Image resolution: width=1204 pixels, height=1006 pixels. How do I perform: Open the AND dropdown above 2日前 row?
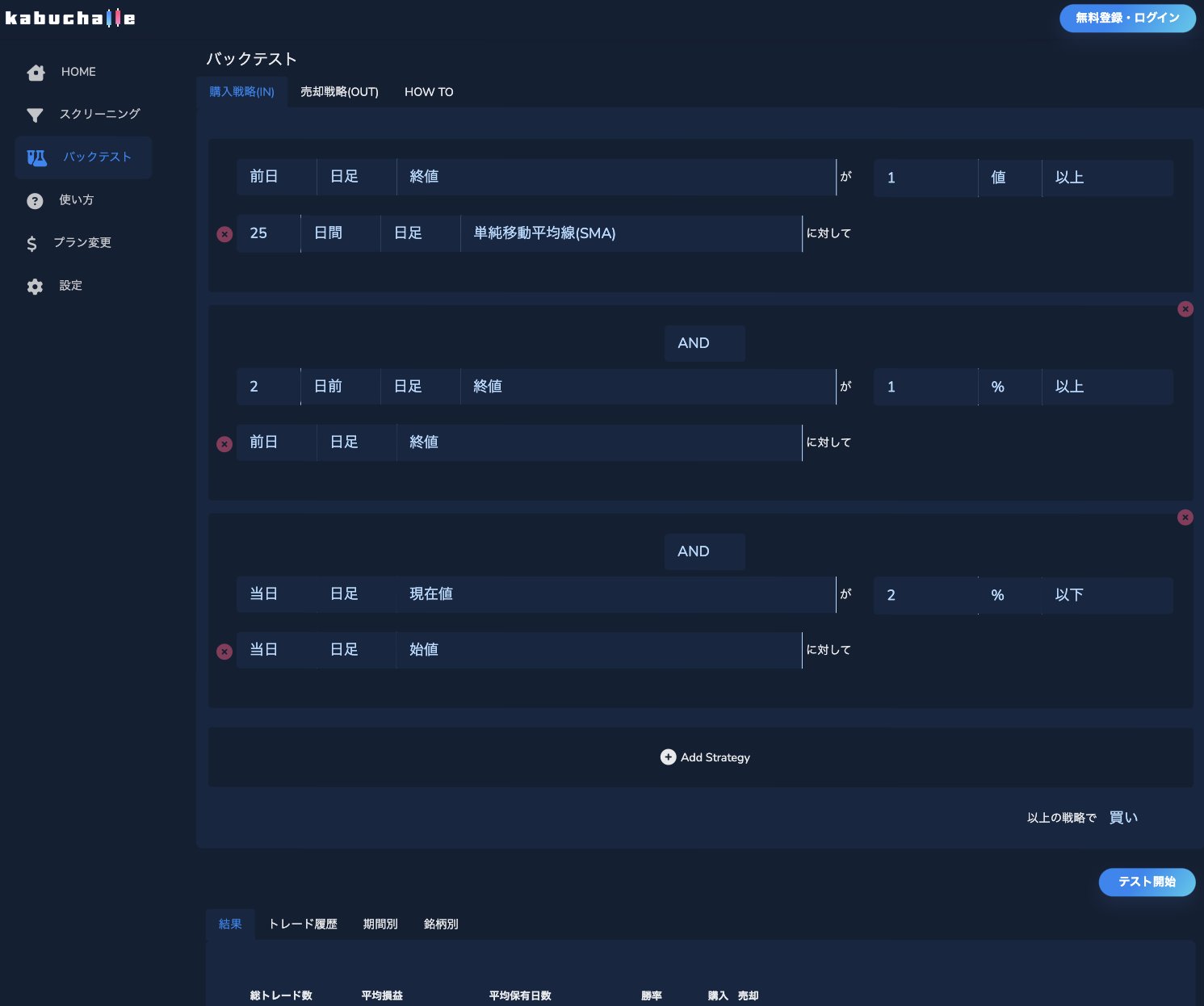pos(704,343)
